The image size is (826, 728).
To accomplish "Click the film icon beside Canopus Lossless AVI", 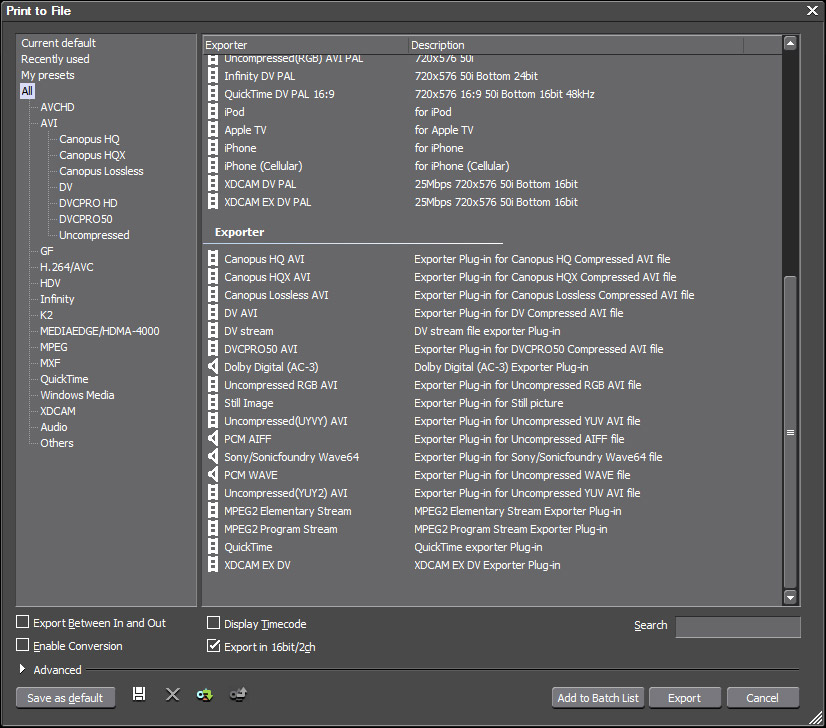I will click(x=213, y=295).
